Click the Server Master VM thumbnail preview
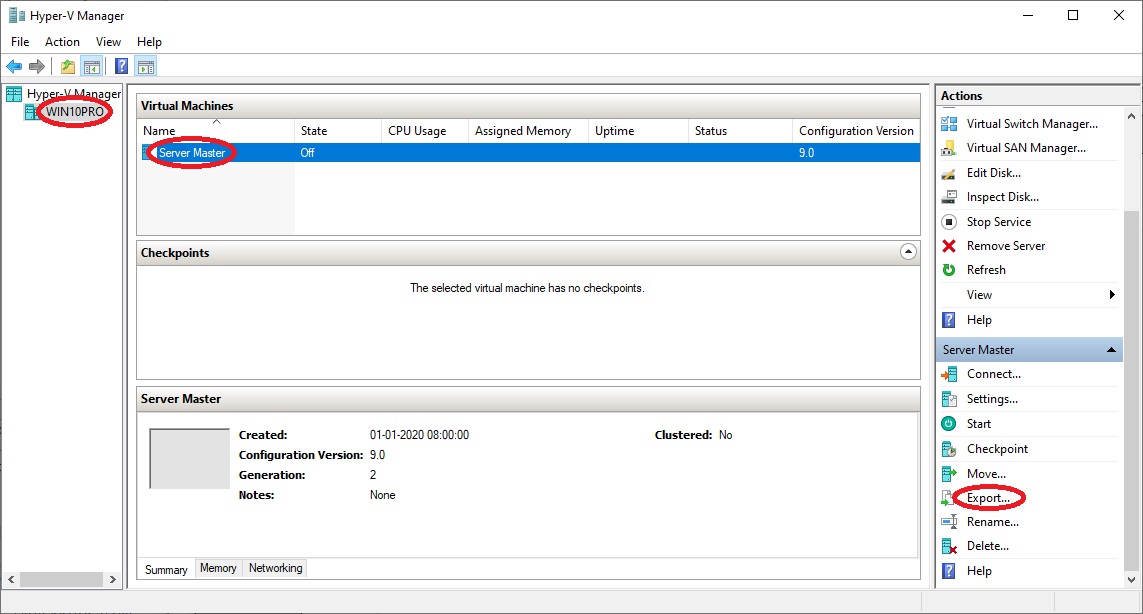 [190, 459]
